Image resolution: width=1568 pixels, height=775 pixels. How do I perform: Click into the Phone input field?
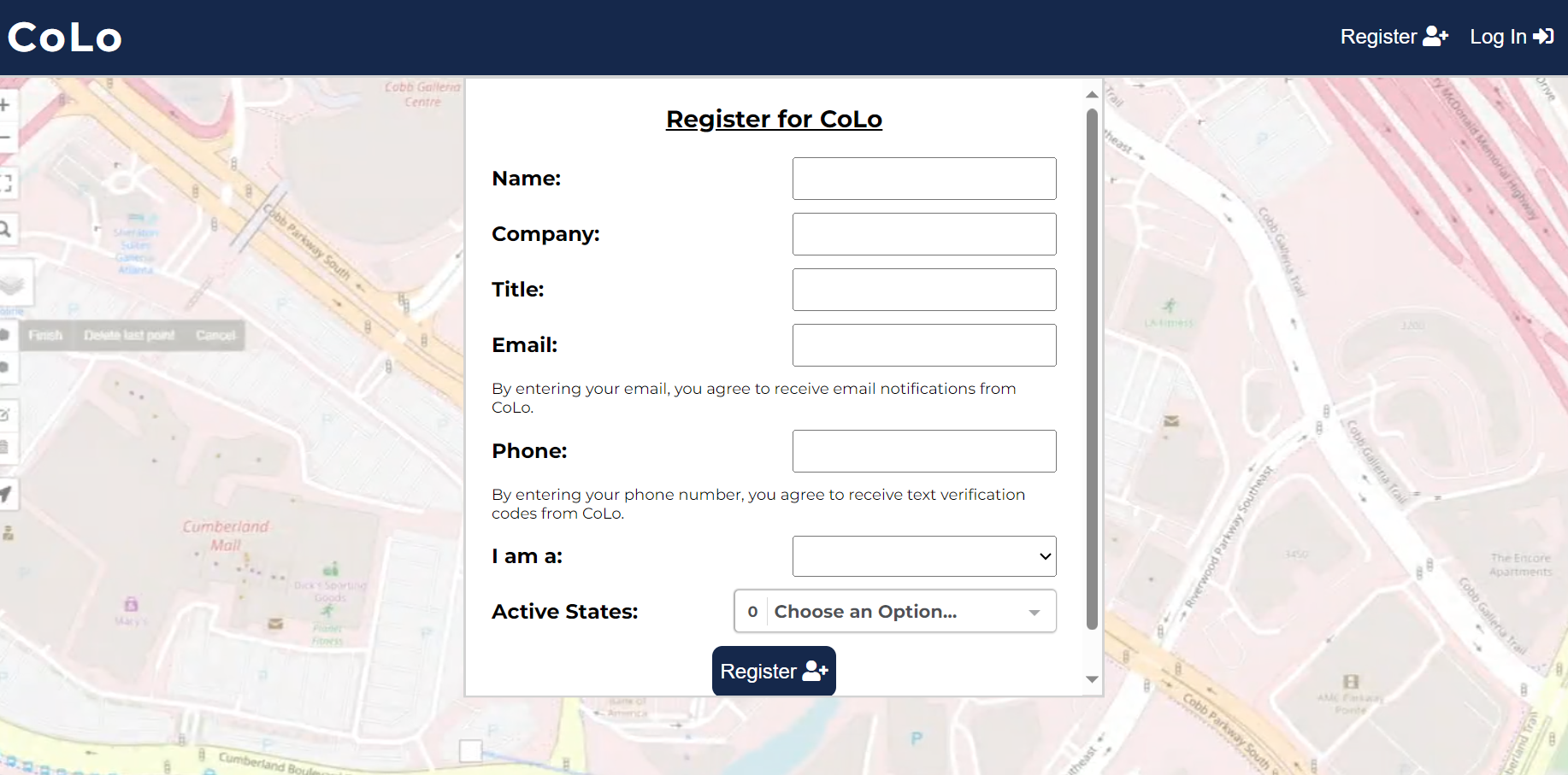point(923,451)
